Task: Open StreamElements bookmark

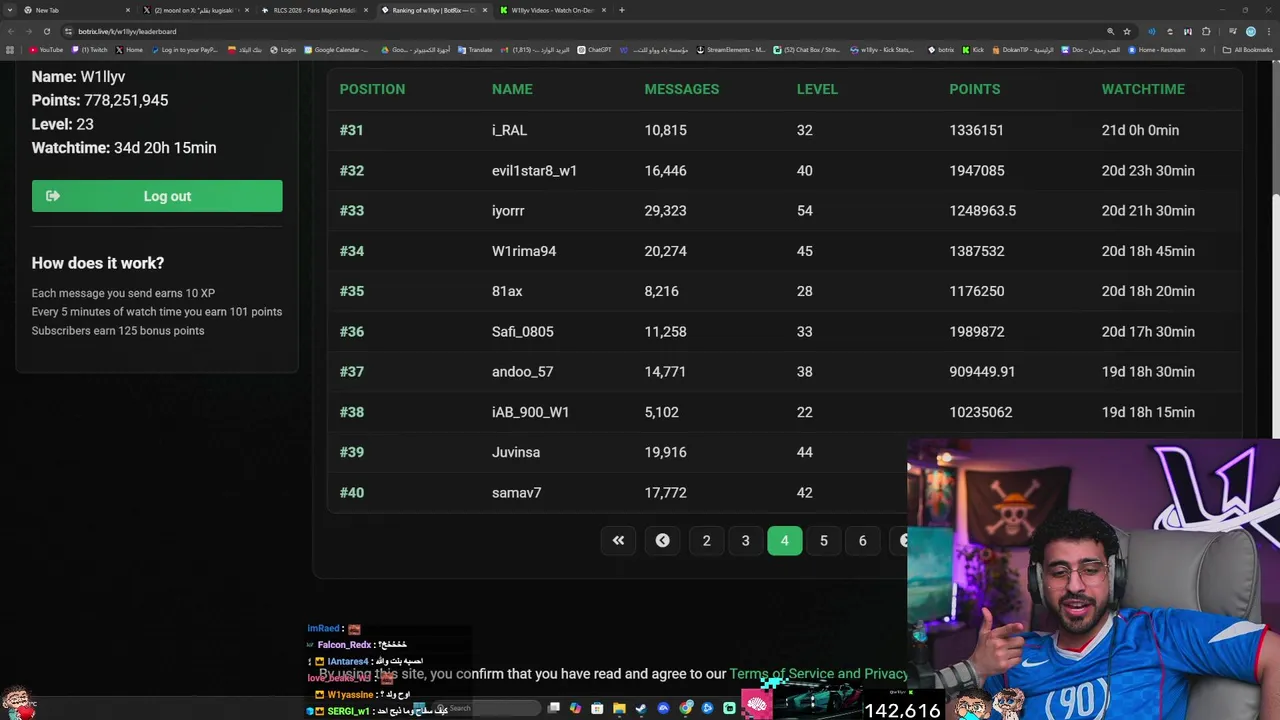Action: tap(731, 49)
